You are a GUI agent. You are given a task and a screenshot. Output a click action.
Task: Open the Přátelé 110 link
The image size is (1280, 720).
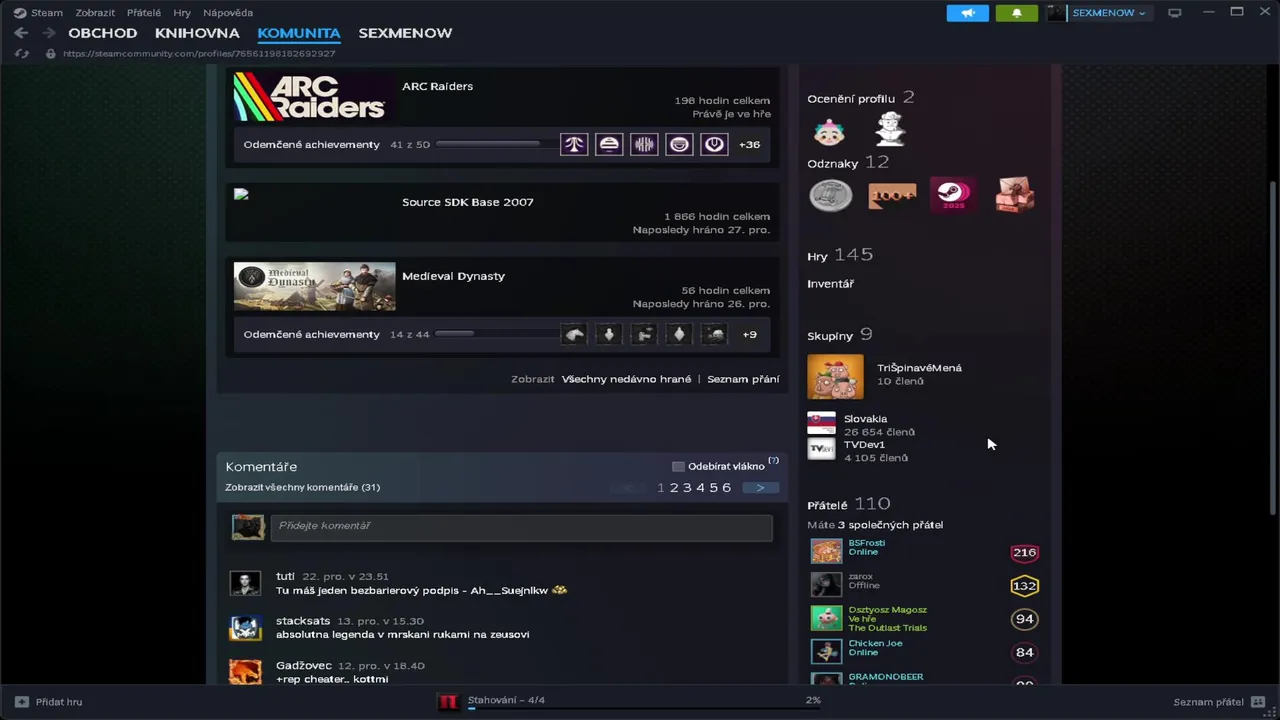click(x=848, y=504)
